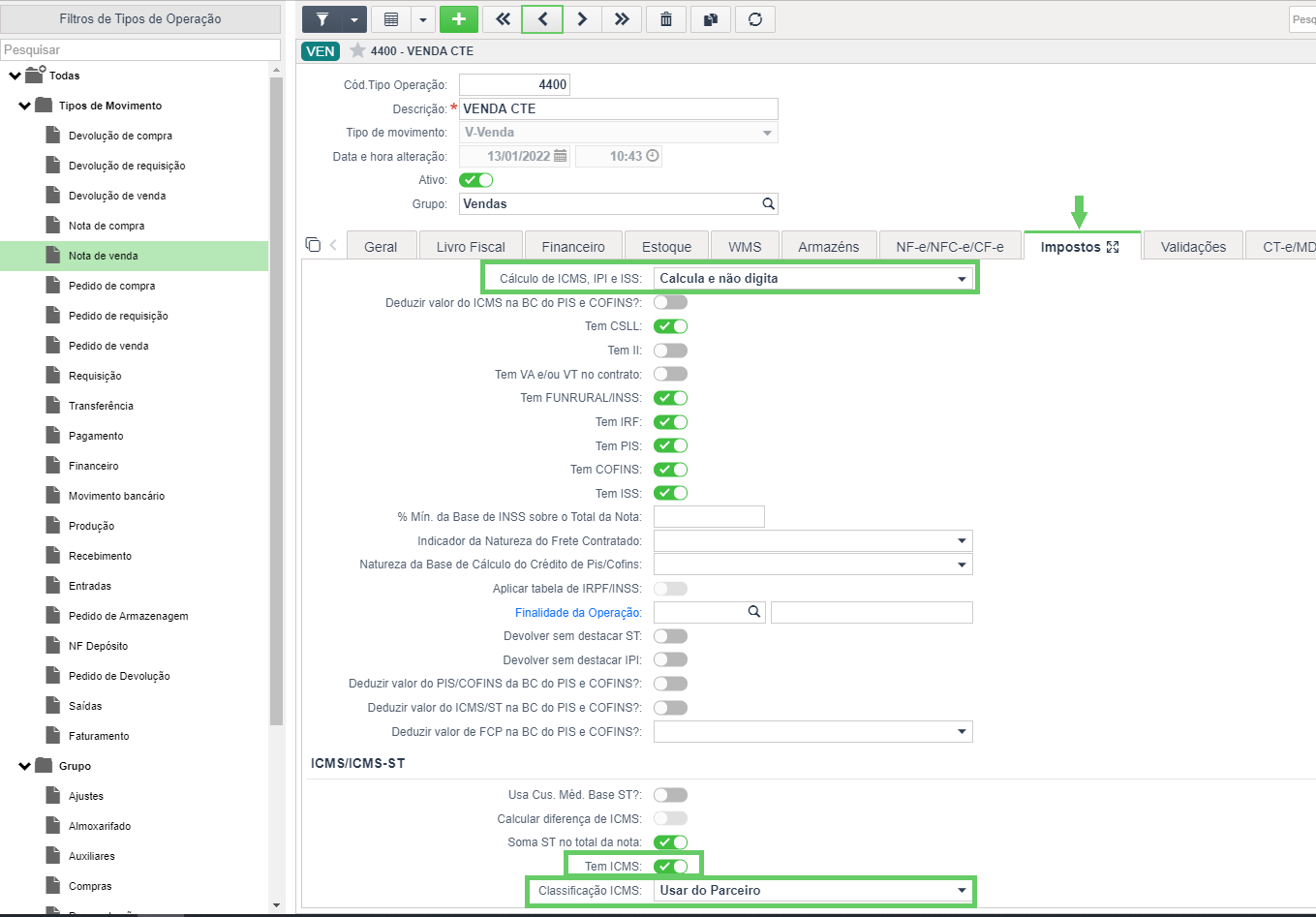
Task: Open the filter funnel button
Action: (322, 19)
